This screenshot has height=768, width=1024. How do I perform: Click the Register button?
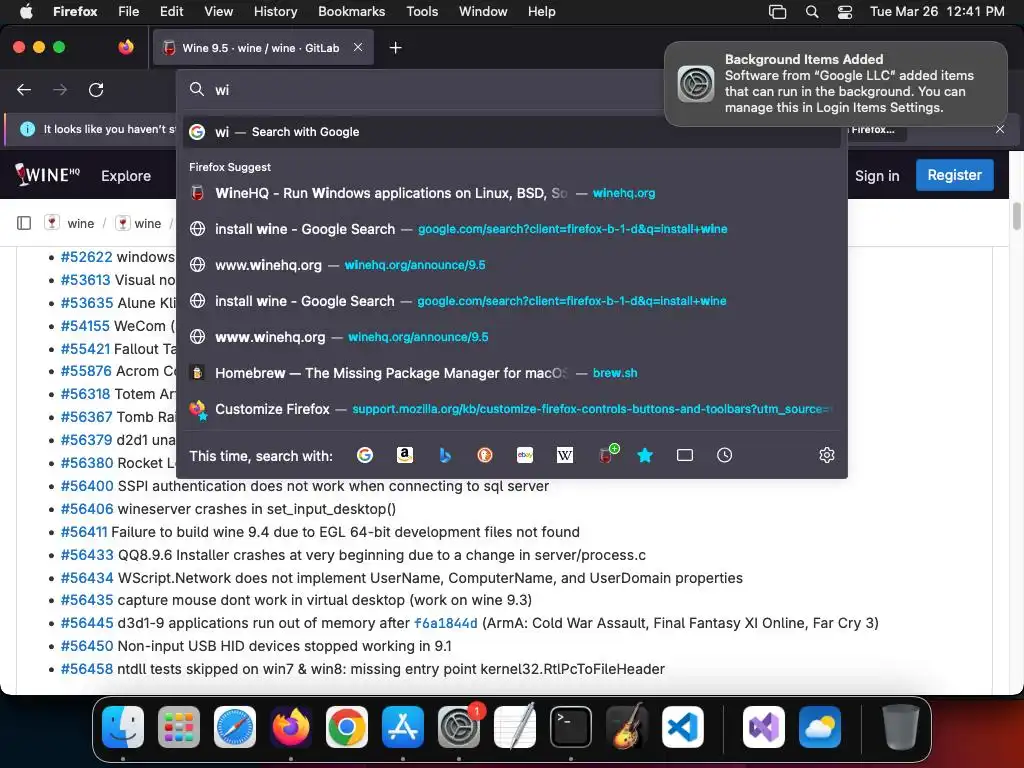click(954, 175)
